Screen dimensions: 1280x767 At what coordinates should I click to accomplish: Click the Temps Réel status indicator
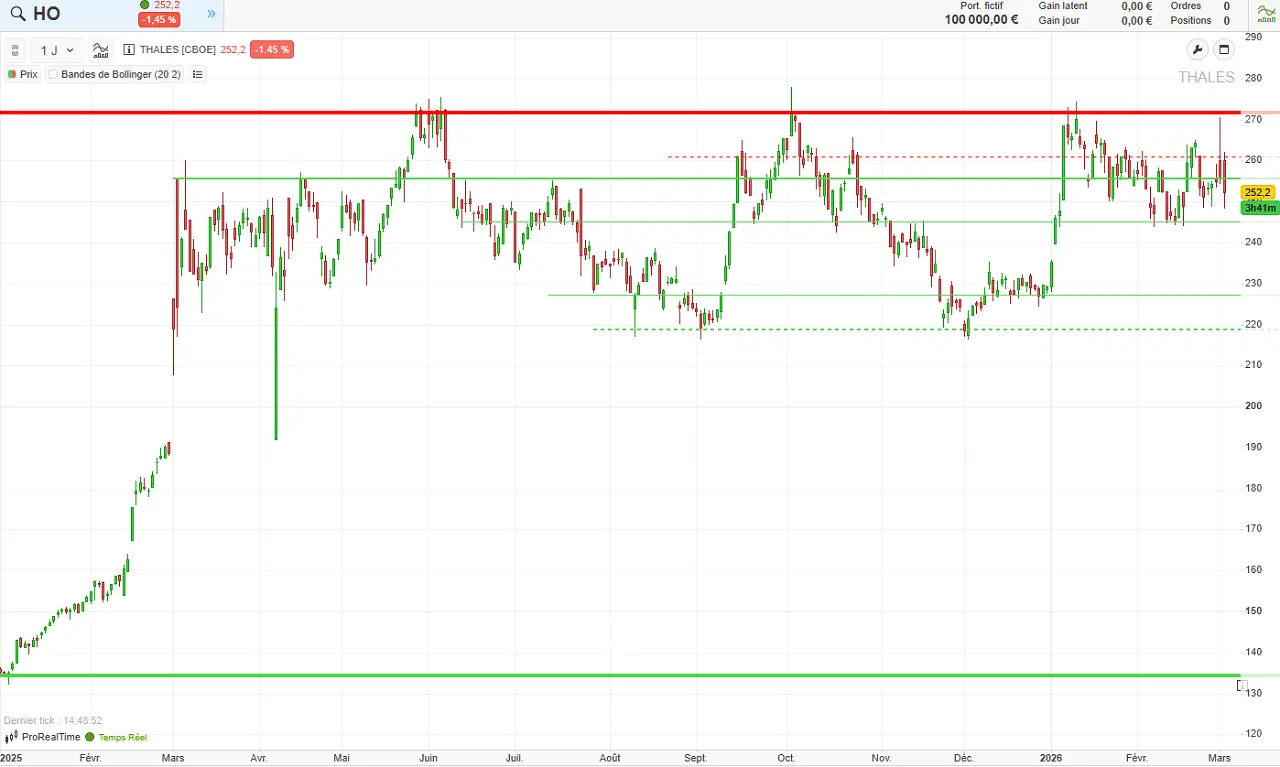(x=116, y=737)
